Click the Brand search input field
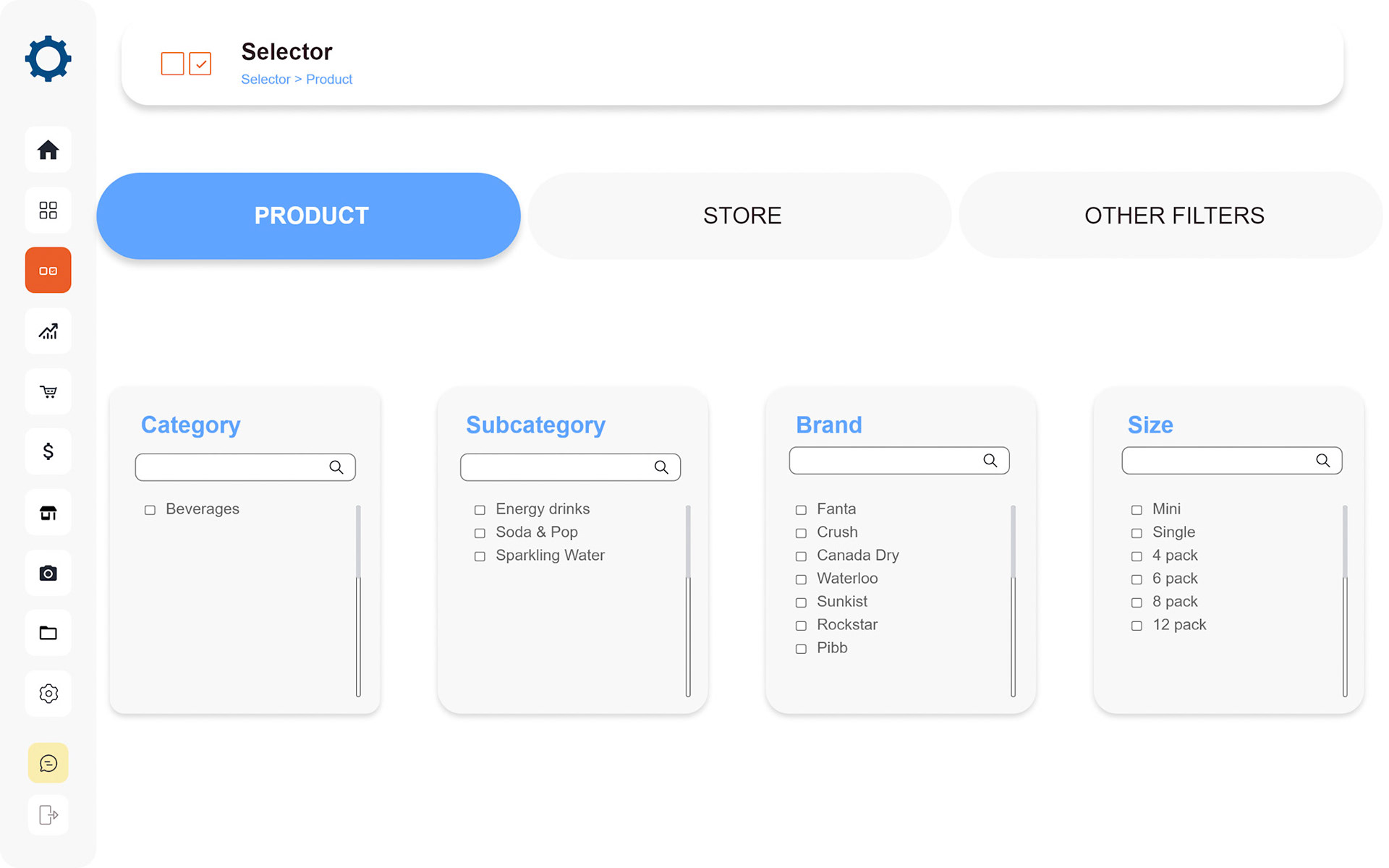 899,461
